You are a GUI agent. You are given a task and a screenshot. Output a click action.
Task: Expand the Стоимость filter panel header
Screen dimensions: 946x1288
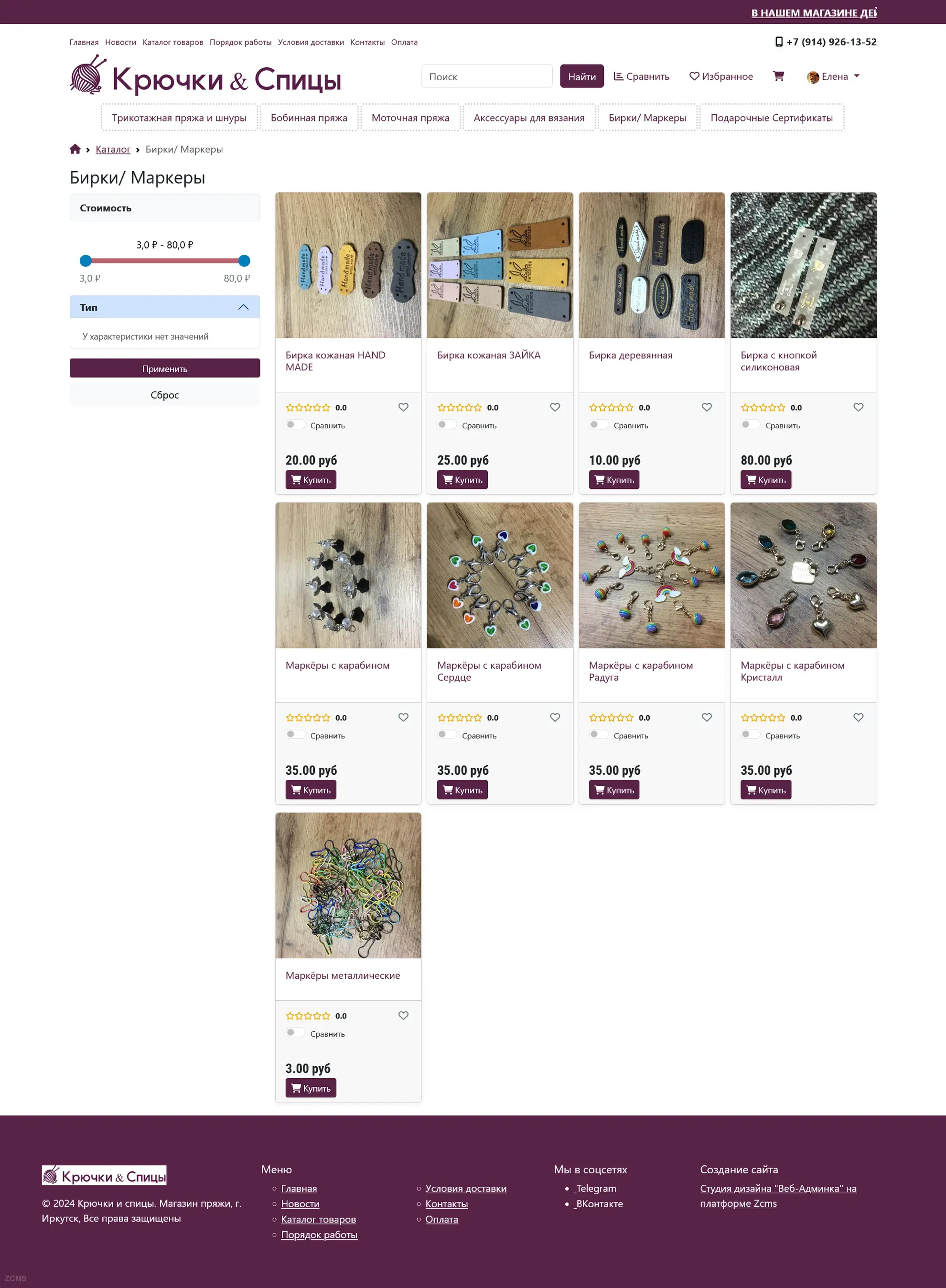(165, 208)
